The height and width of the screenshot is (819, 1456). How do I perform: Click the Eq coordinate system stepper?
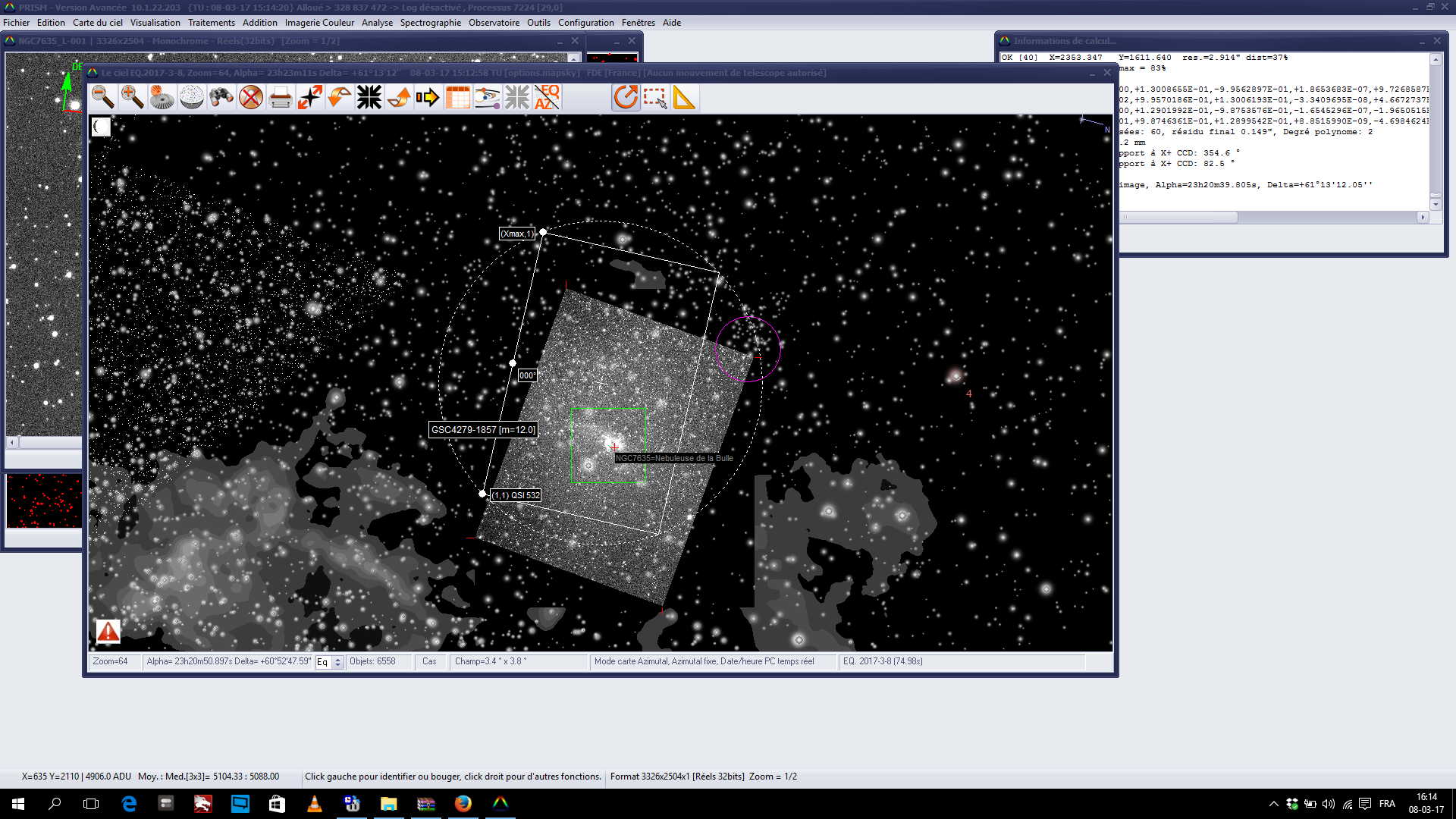[x=338, y=662]
